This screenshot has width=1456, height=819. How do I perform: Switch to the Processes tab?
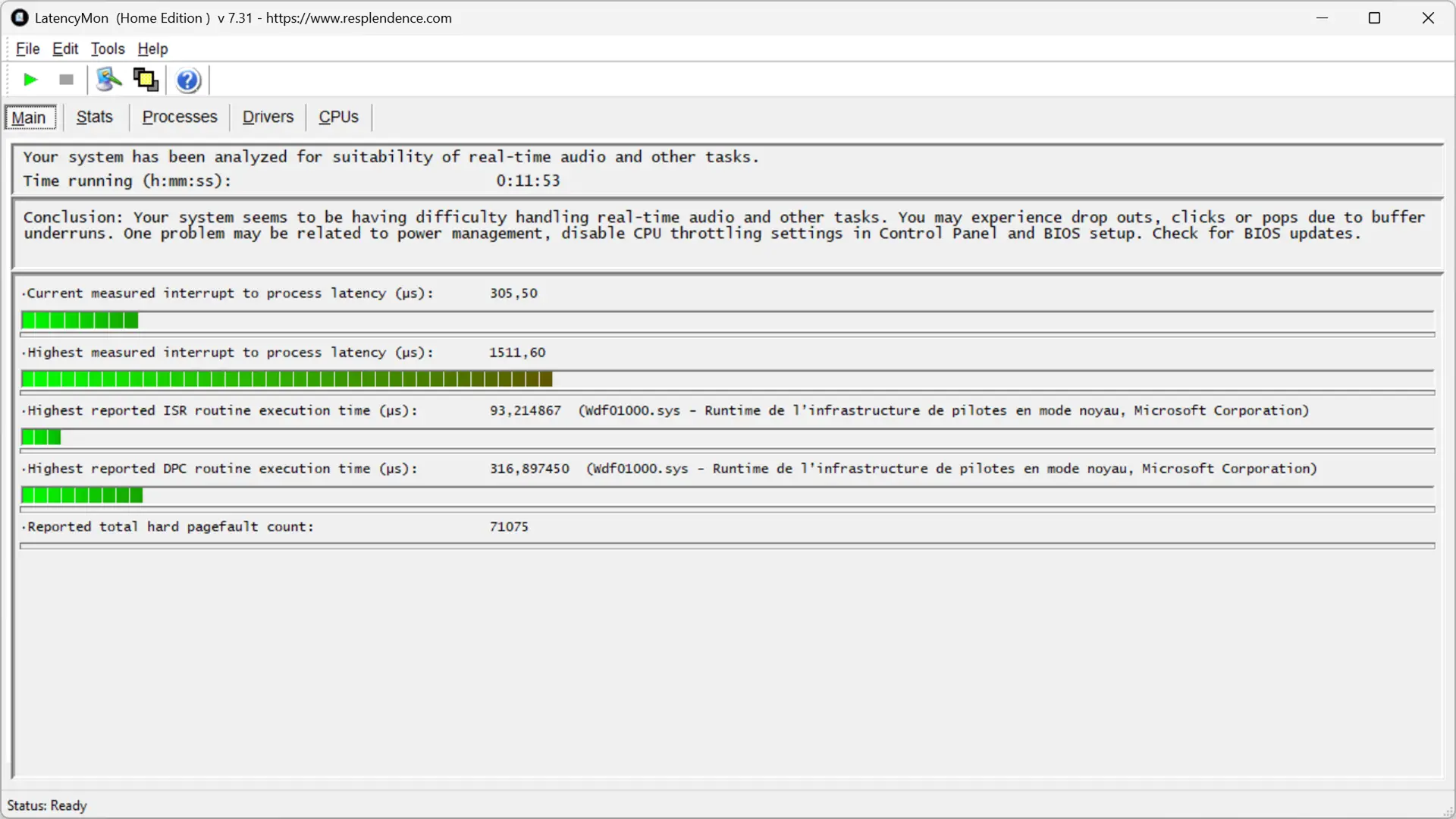180,117
